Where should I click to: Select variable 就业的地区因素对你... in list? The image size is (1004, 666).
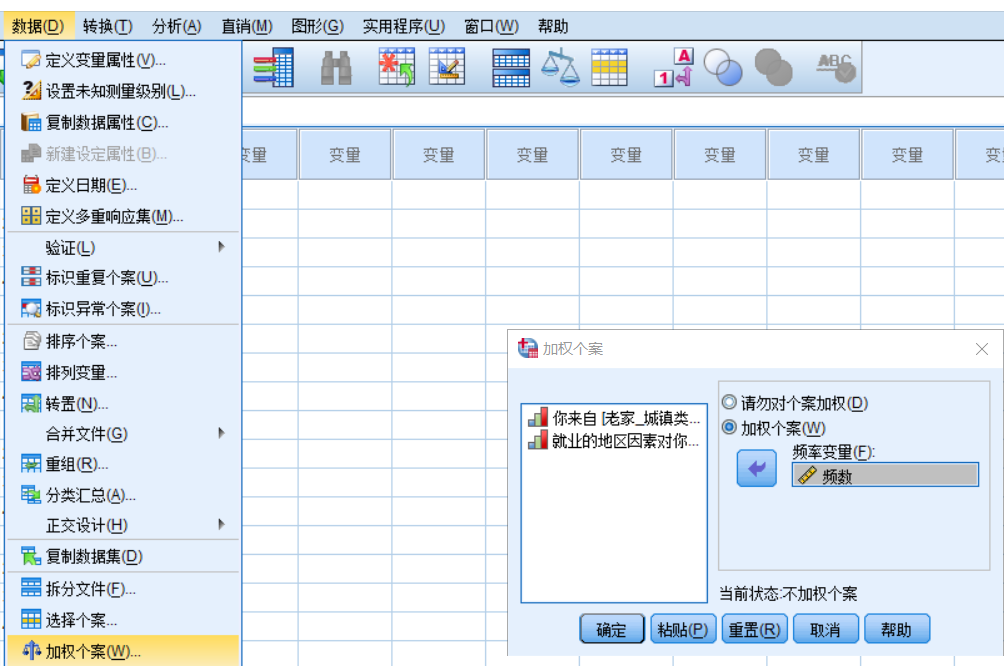tap(614, 441)
